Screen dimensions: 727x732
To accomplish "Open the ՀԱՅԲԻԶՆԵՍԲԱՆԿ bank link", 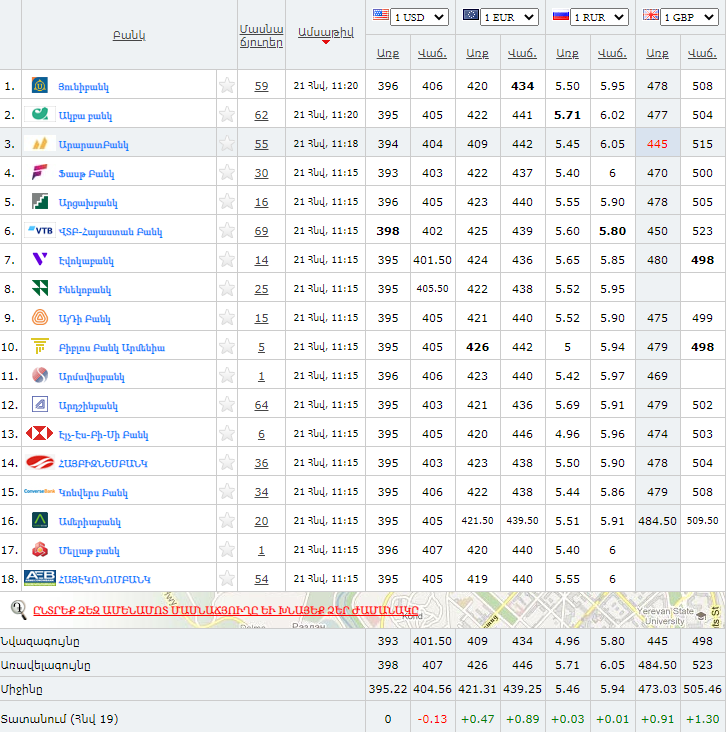I will pos(103,464).
